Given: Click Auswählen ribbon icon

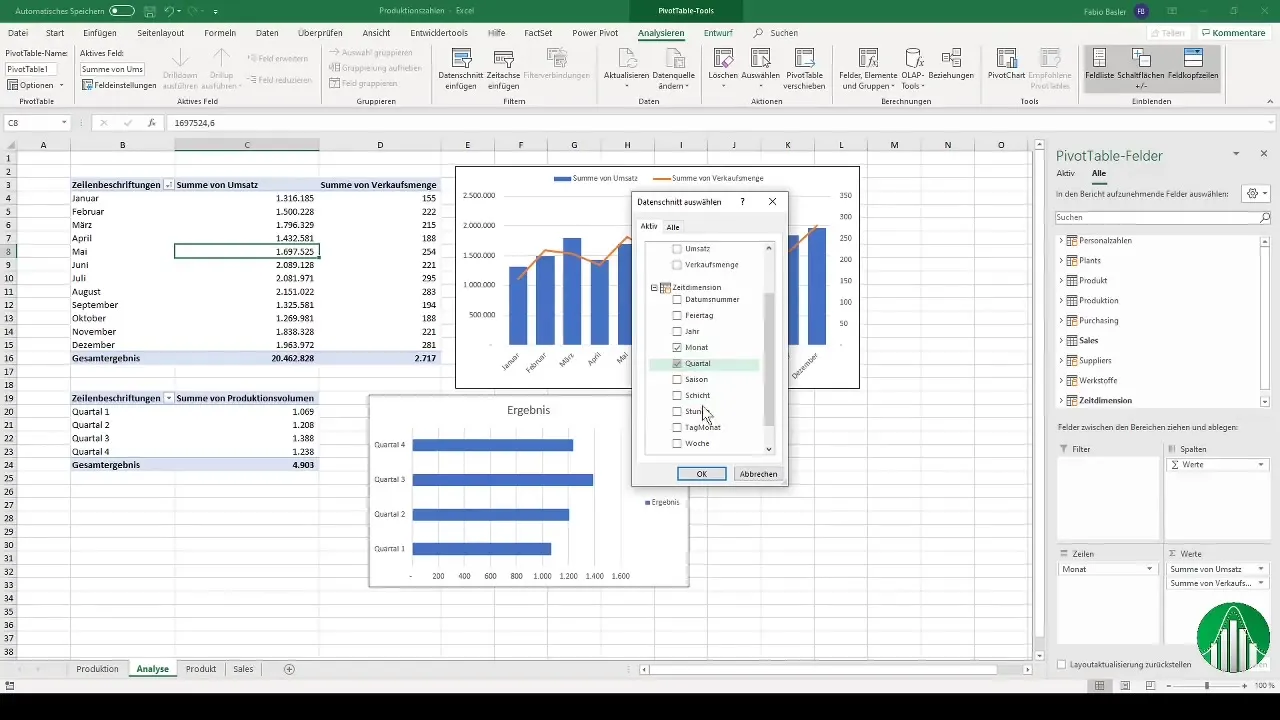Looking at the screenshot, I should pos(760,68).
